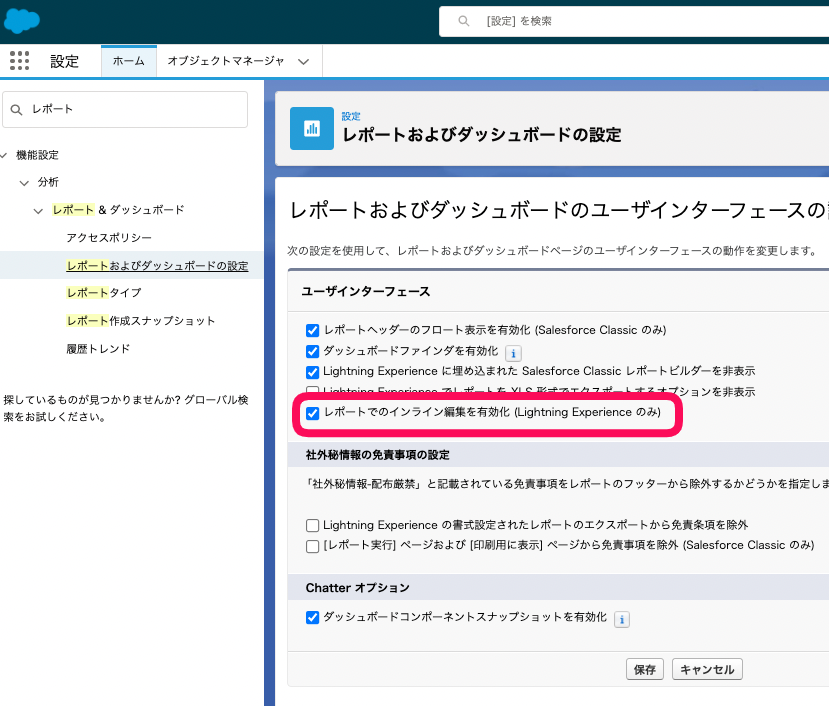Click the sidebar quick find field containing レポート
This screenshot has height=706, width=829.
coord(125,109)
